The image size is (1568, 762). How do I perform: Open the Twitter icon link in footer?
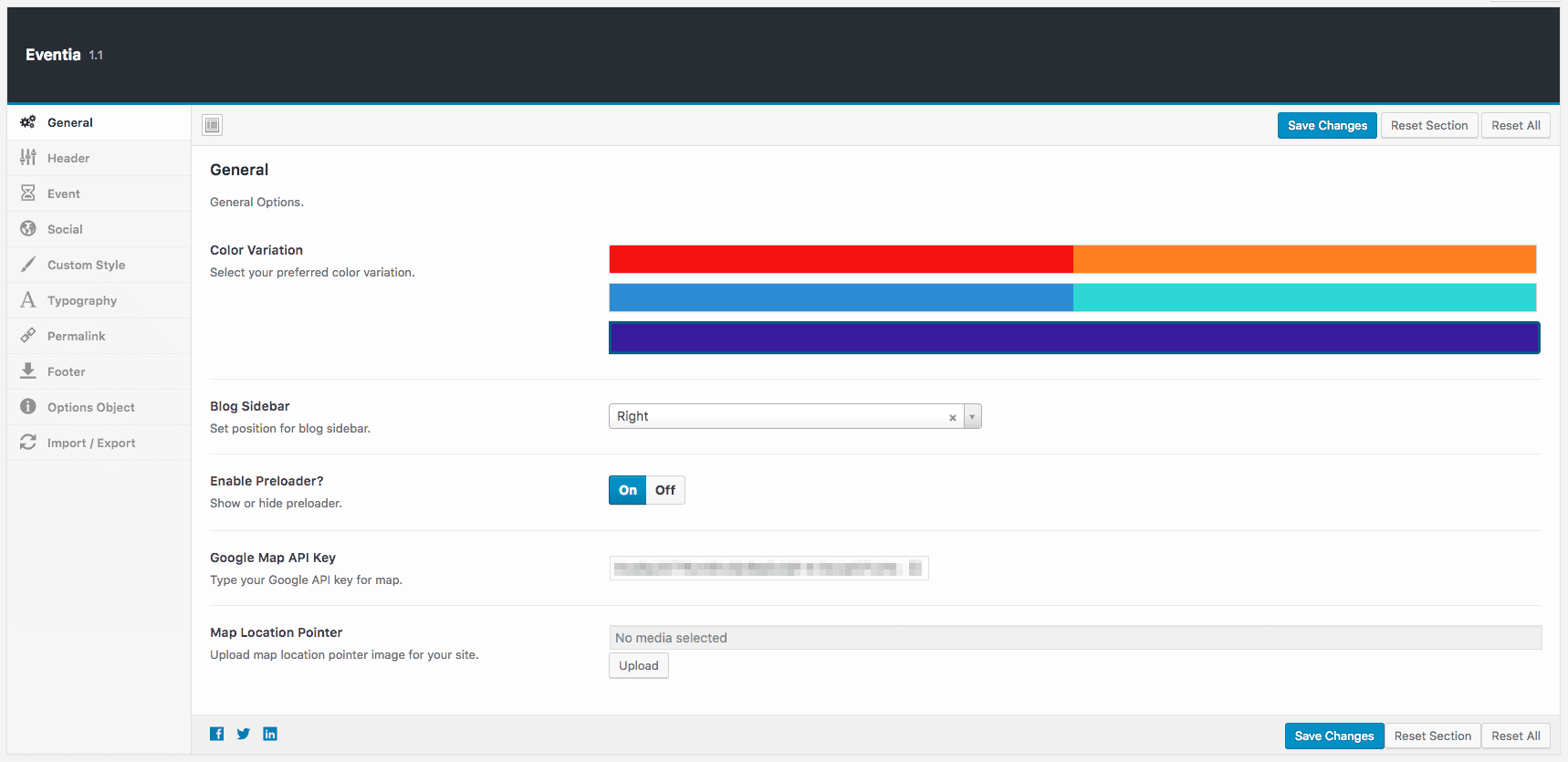[244, 734]
